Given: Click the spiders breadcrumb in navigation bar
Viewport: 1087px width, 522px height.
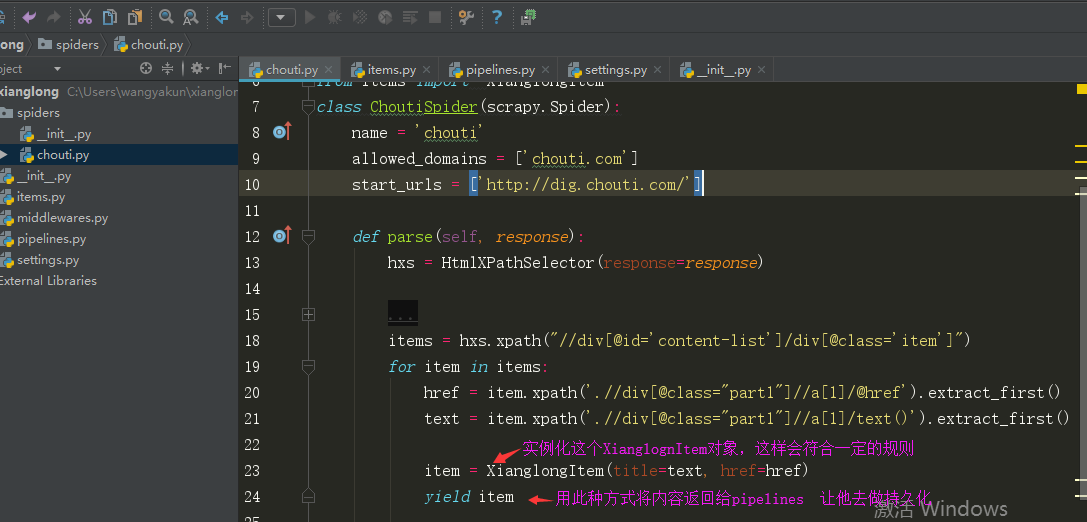Looking at the screenshot, I should tap(77, 44).
